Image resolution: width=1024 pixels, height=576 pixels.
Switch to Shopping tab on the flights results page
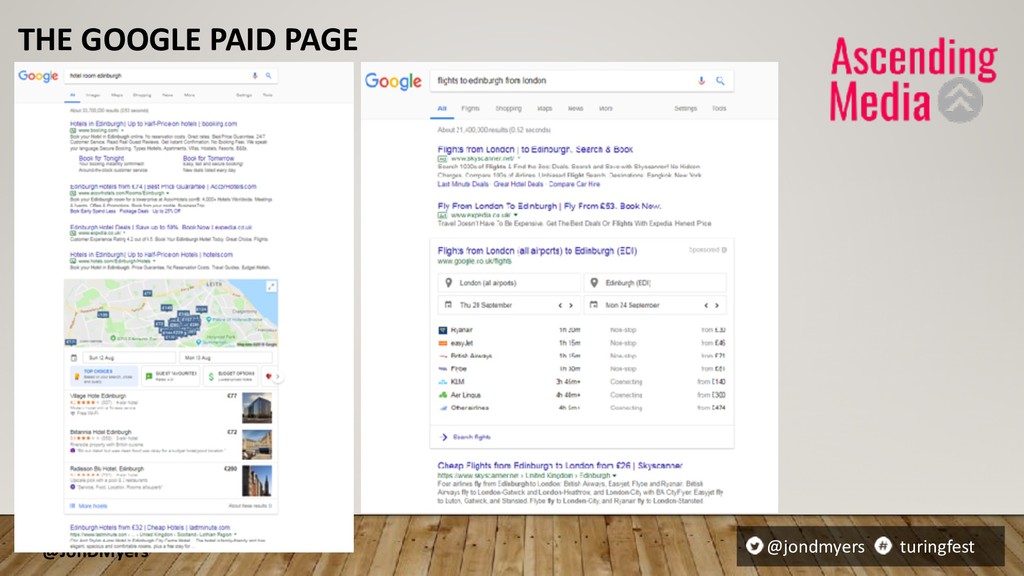(508, 108)
